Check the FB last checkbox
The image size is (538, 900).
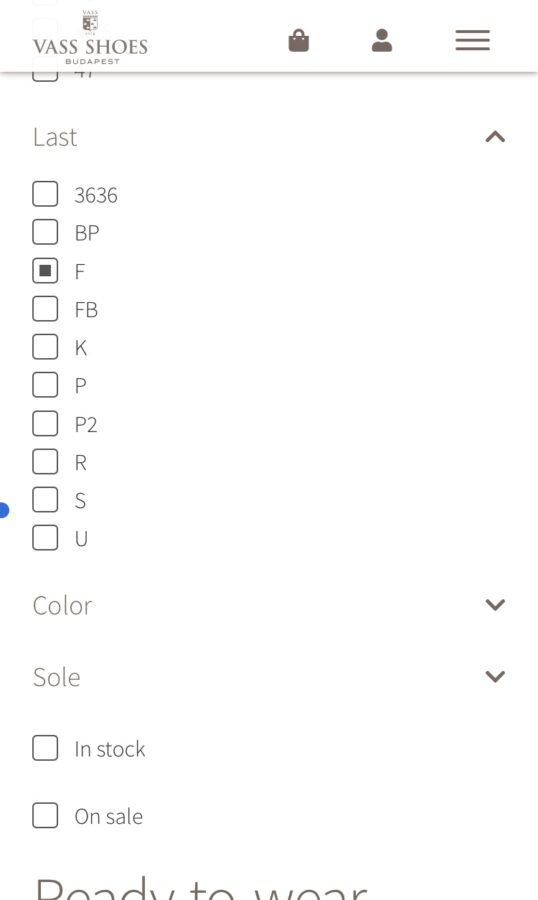click(45, 309)
